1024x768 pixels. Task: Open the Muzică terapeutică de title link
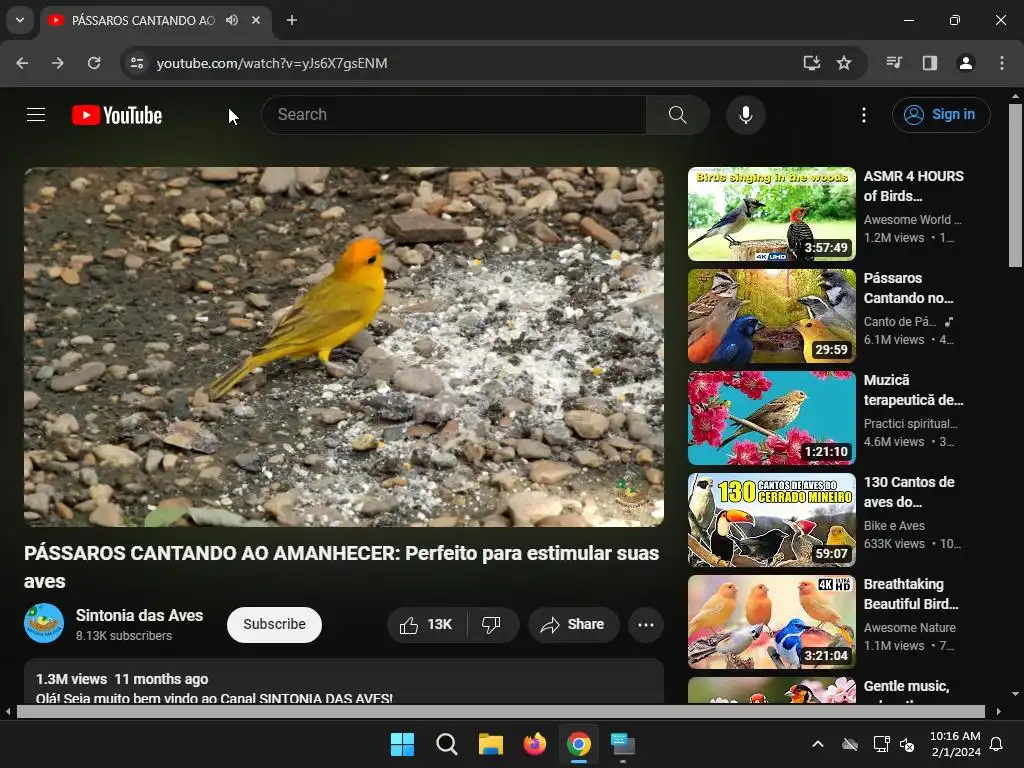914,390
